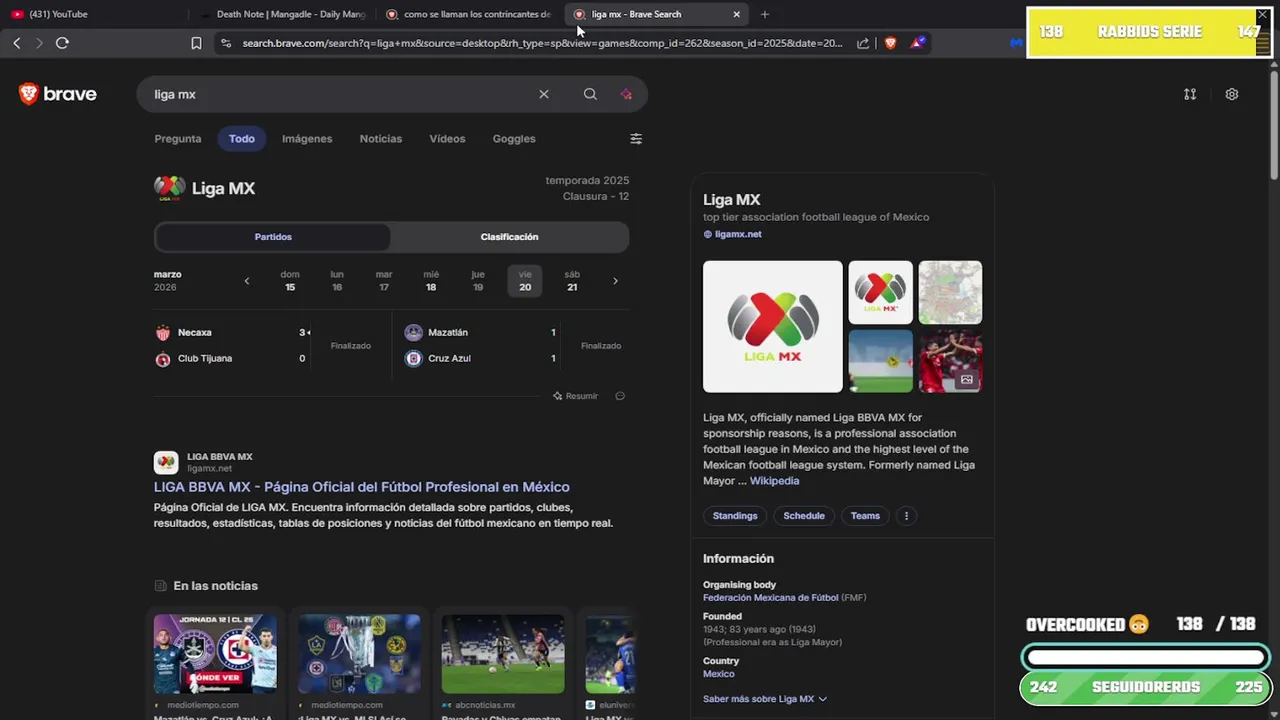The width and height of the screenshot is (1280, 720).
Task: Open the map thumbnail in info panel
Action: pyautogui.click(x=950, y=292)
